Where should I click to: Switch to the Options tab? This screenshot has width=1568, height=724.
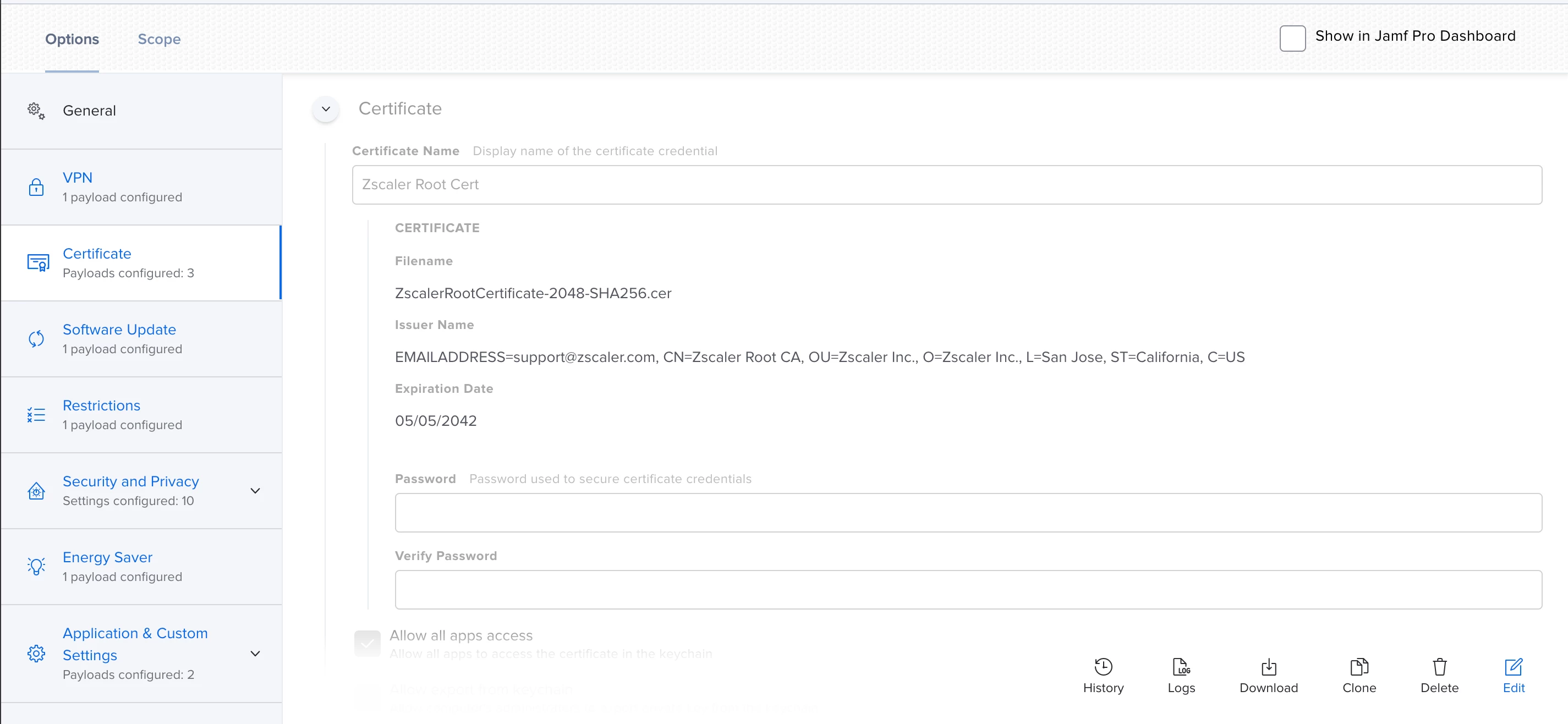point(72,39)
